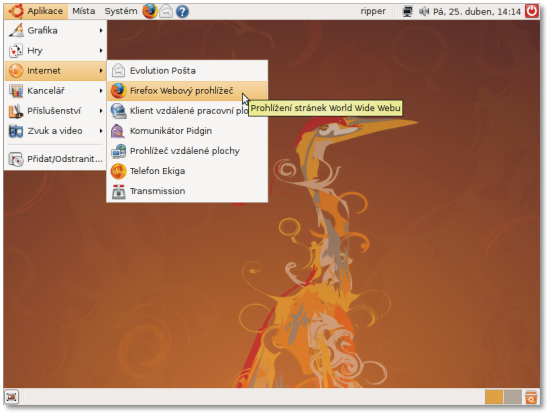Click the Internet category globe icon
Screen dimensions: 550x415
coord(16,71)
